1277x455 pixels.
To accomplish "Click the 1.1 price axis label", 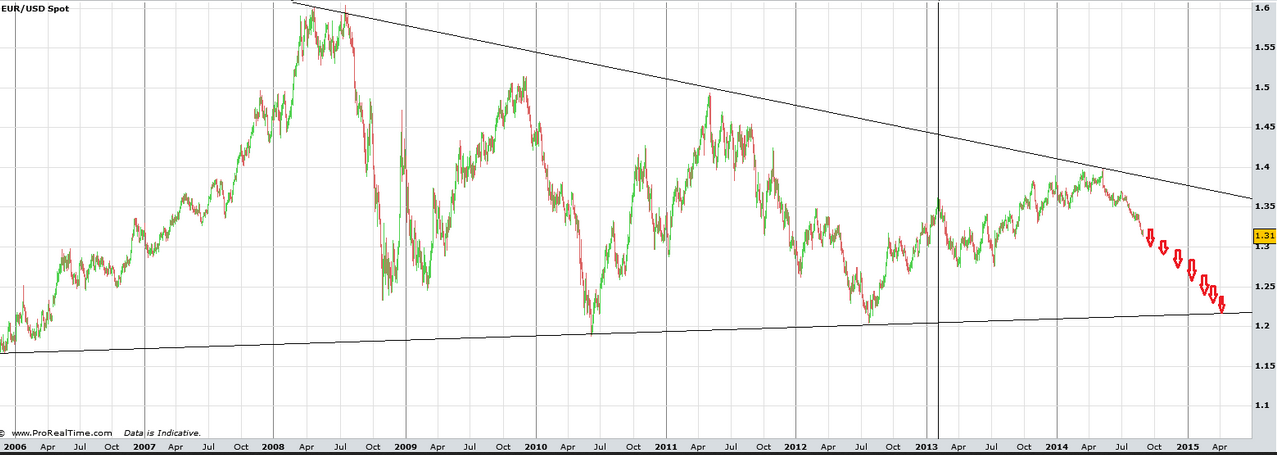I will tap(1262, 405).
